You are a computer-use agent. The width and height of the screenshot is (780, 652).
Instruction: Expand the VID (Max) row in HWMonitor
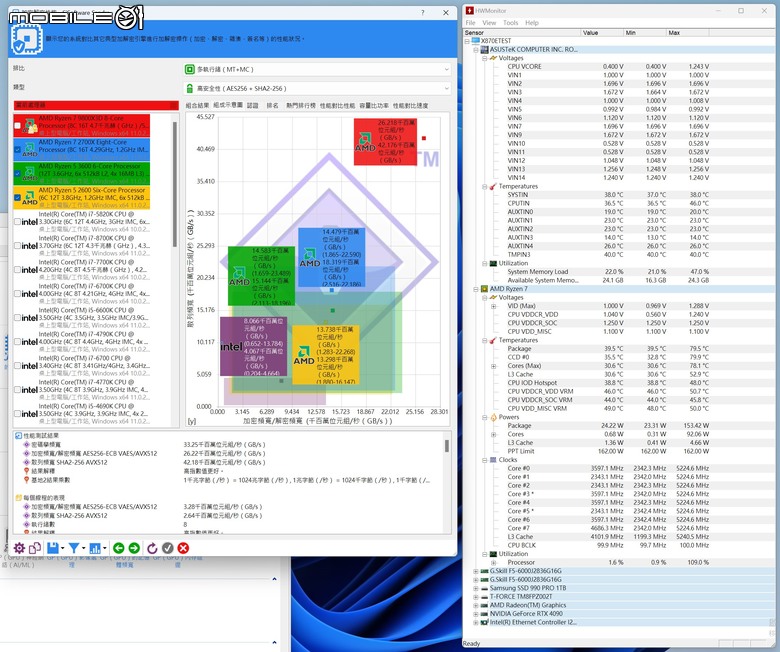[493, 306]
